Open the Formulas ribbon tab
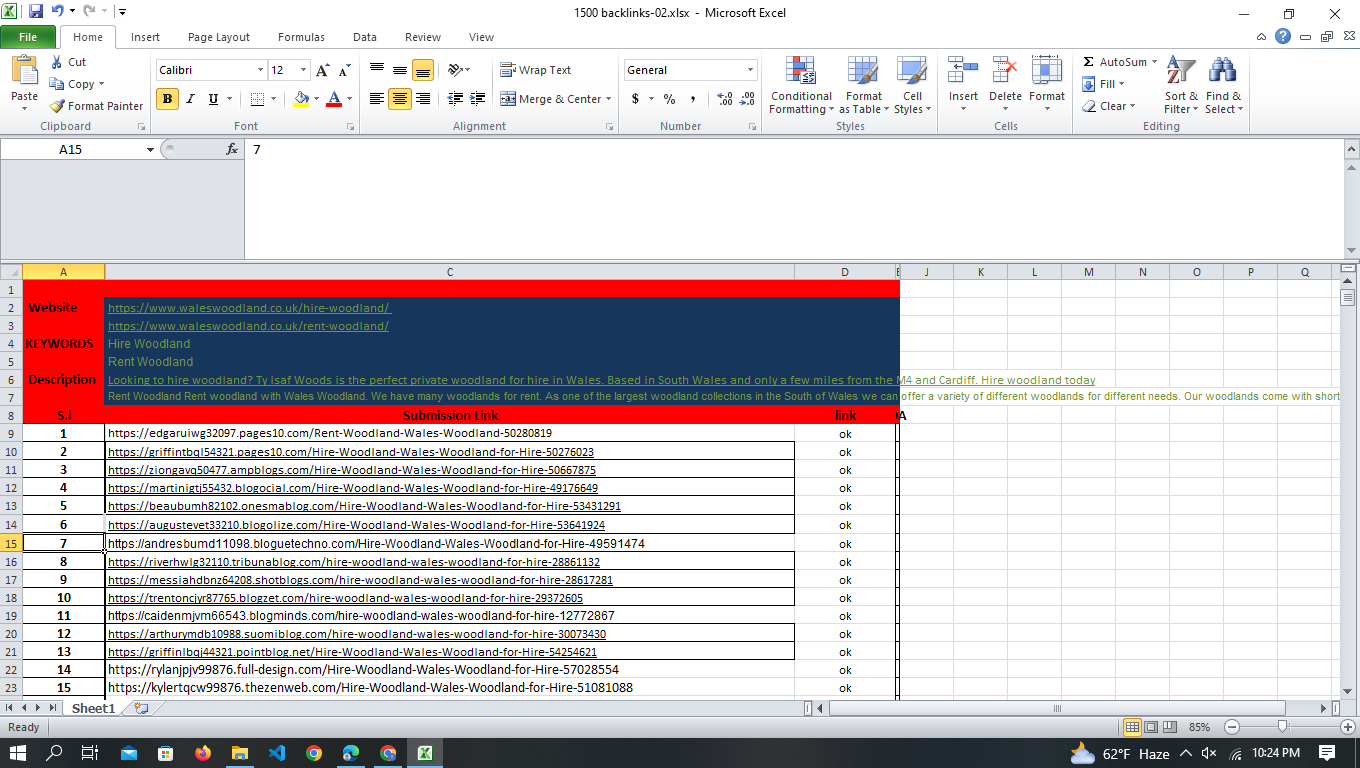Image resolution: width=1360 pixels, height=768 pixels. (x=301, y=37)
